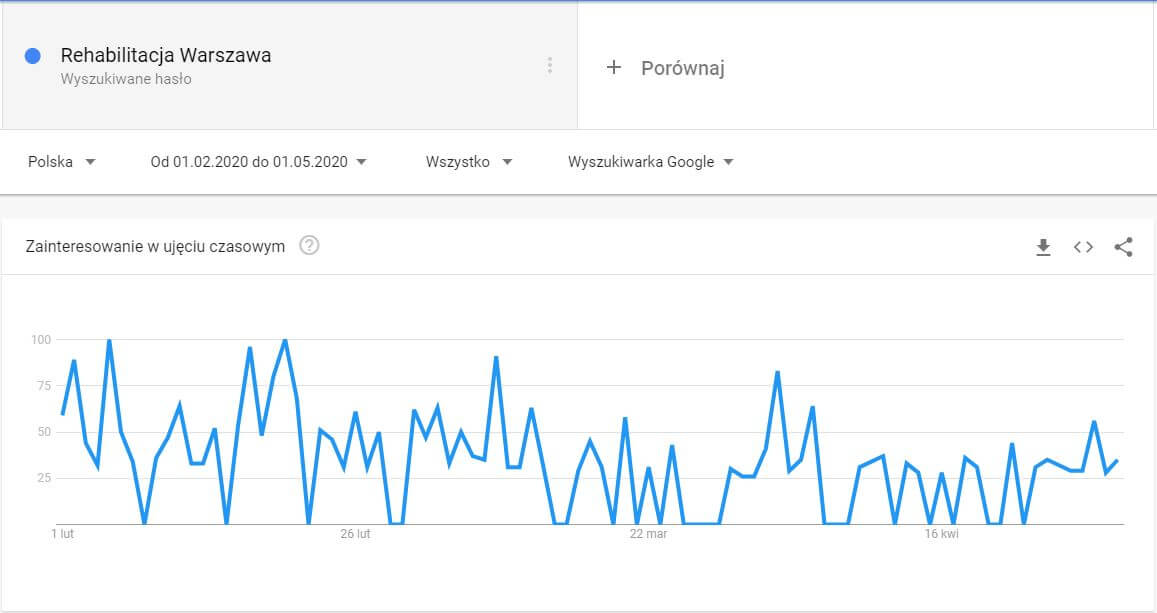Click the Zainteresowanie w ujęciu czasowym heading
The width and height of the screenshot is (1157, 613).
(155, 246)
